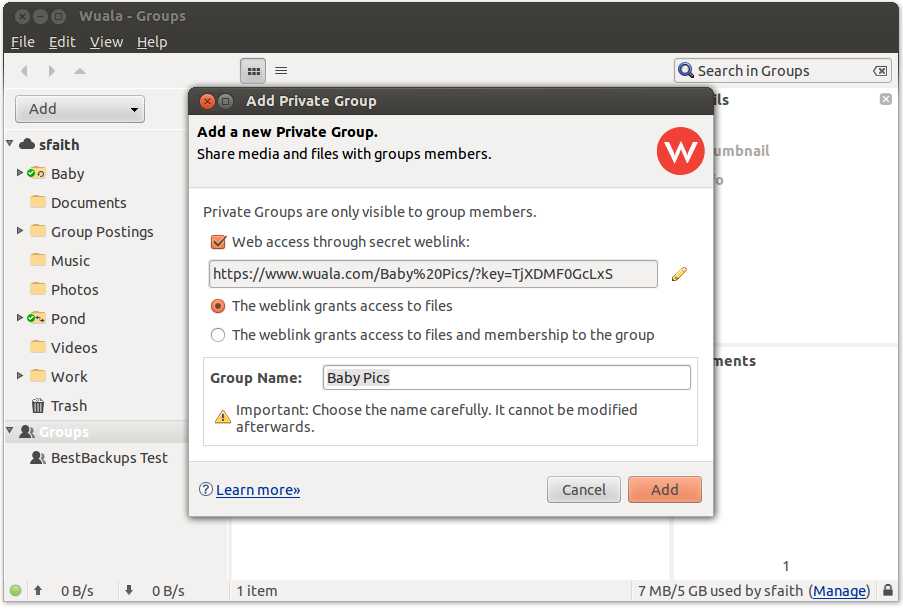Navigate up one folder level
Image resolution: width=903 pixels, height=609 pixels.
pyautogui.click(x=80, y=71)
